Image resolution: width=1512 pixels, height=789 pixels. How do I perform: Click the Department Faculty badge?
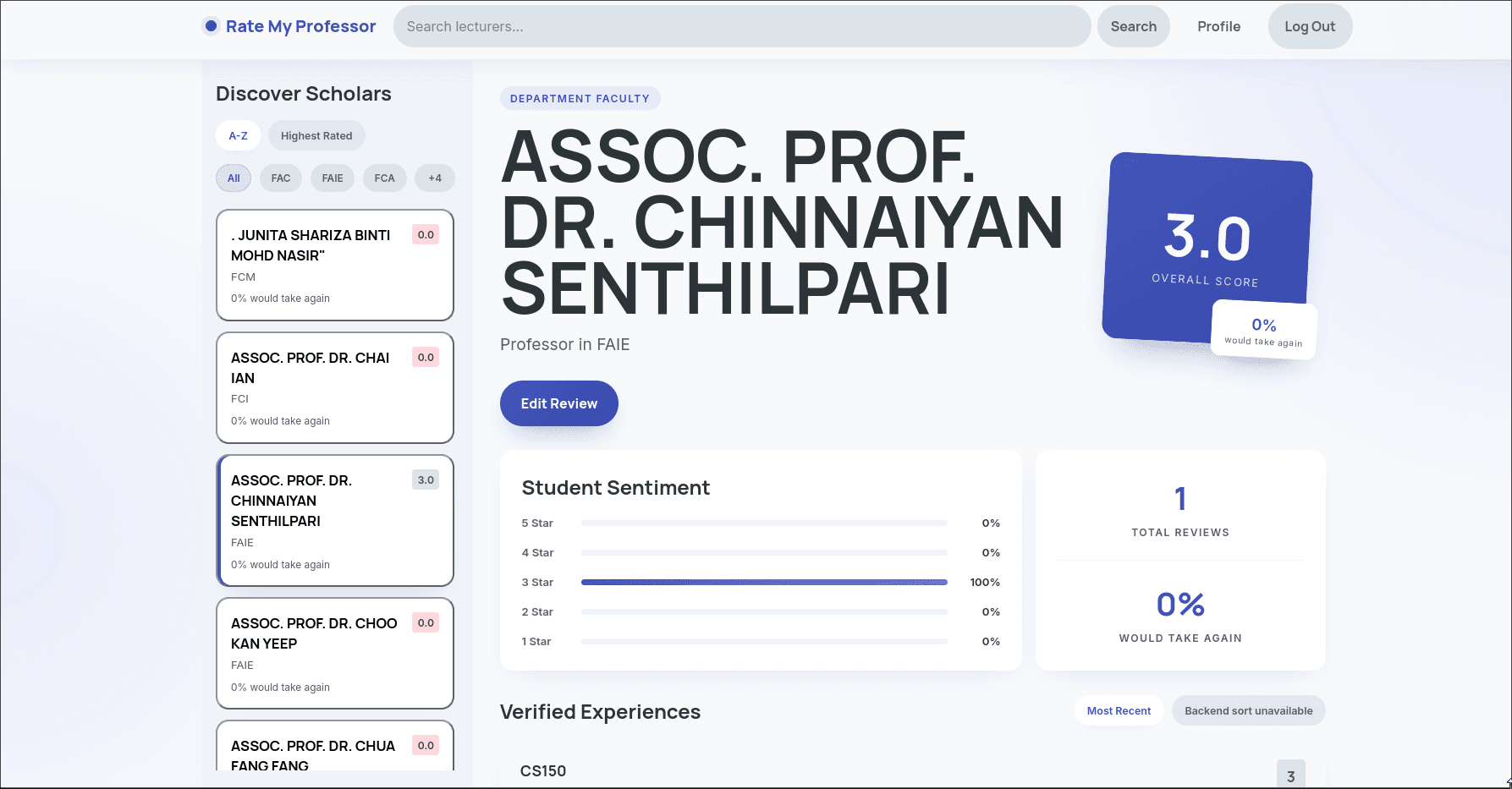pyautogui.click(x=580, y=98)
